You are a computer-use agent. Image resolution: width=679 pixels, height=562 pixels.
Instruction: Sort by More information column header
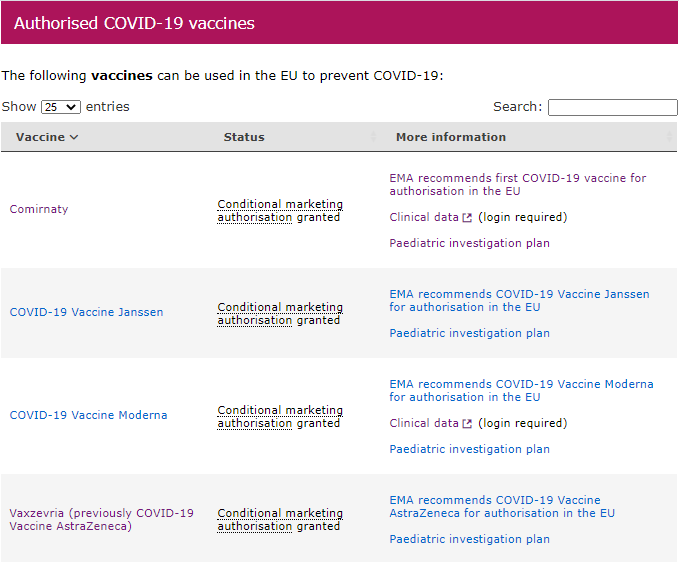451,137
